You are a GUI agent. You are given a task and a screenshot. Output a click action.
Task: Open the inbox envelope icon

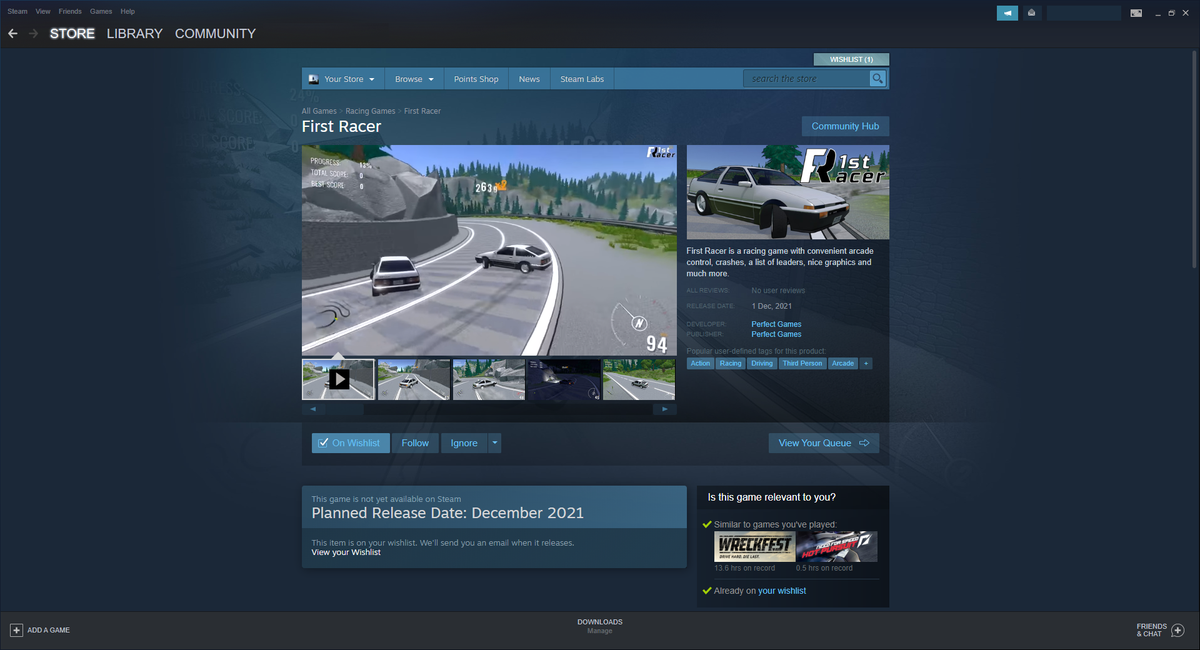tap(1031, 13)
